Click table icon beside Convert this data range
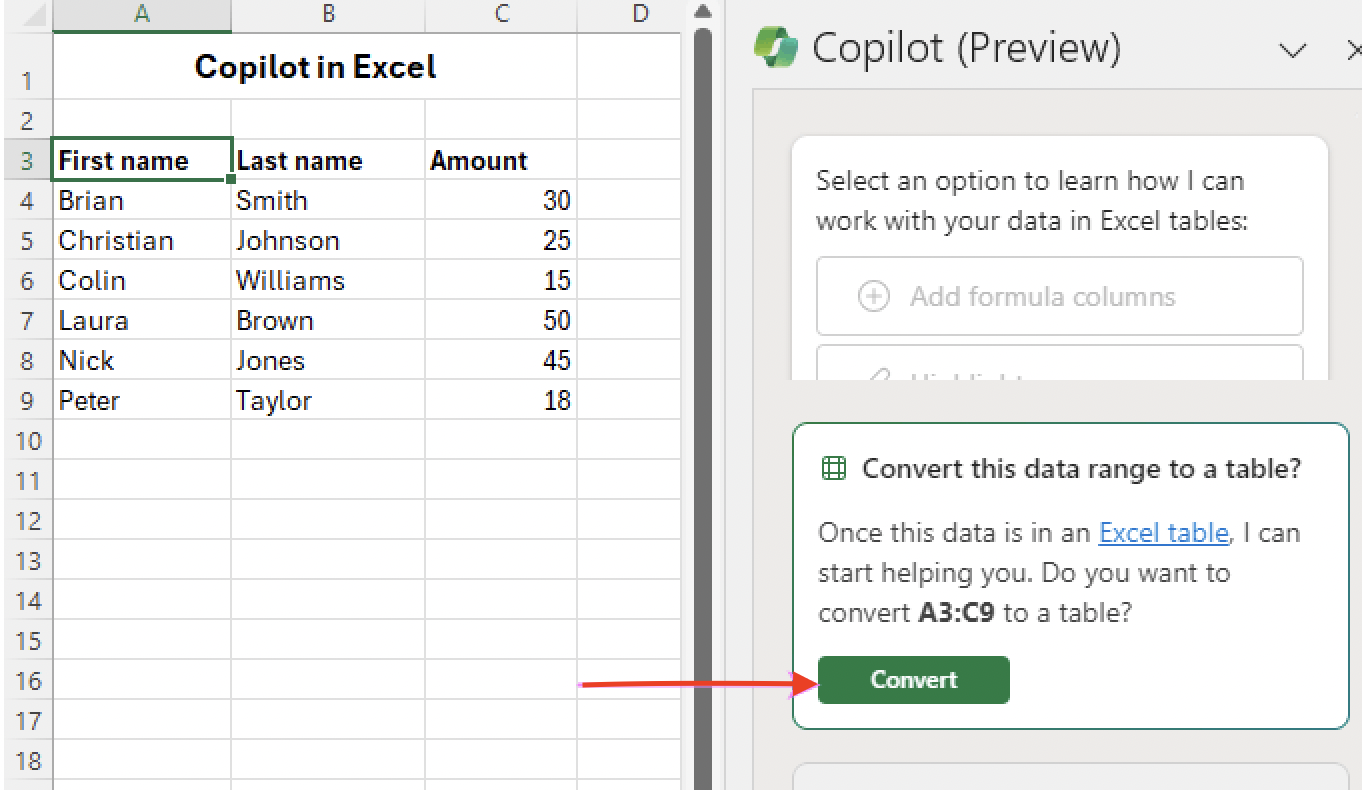 [833, 468]
